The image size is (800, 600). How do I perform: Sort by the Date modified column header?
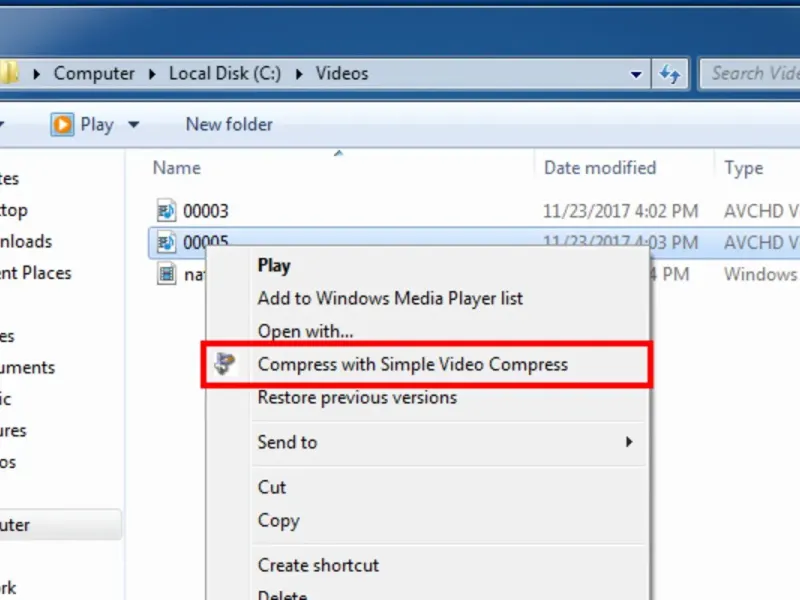pos(600,168)
